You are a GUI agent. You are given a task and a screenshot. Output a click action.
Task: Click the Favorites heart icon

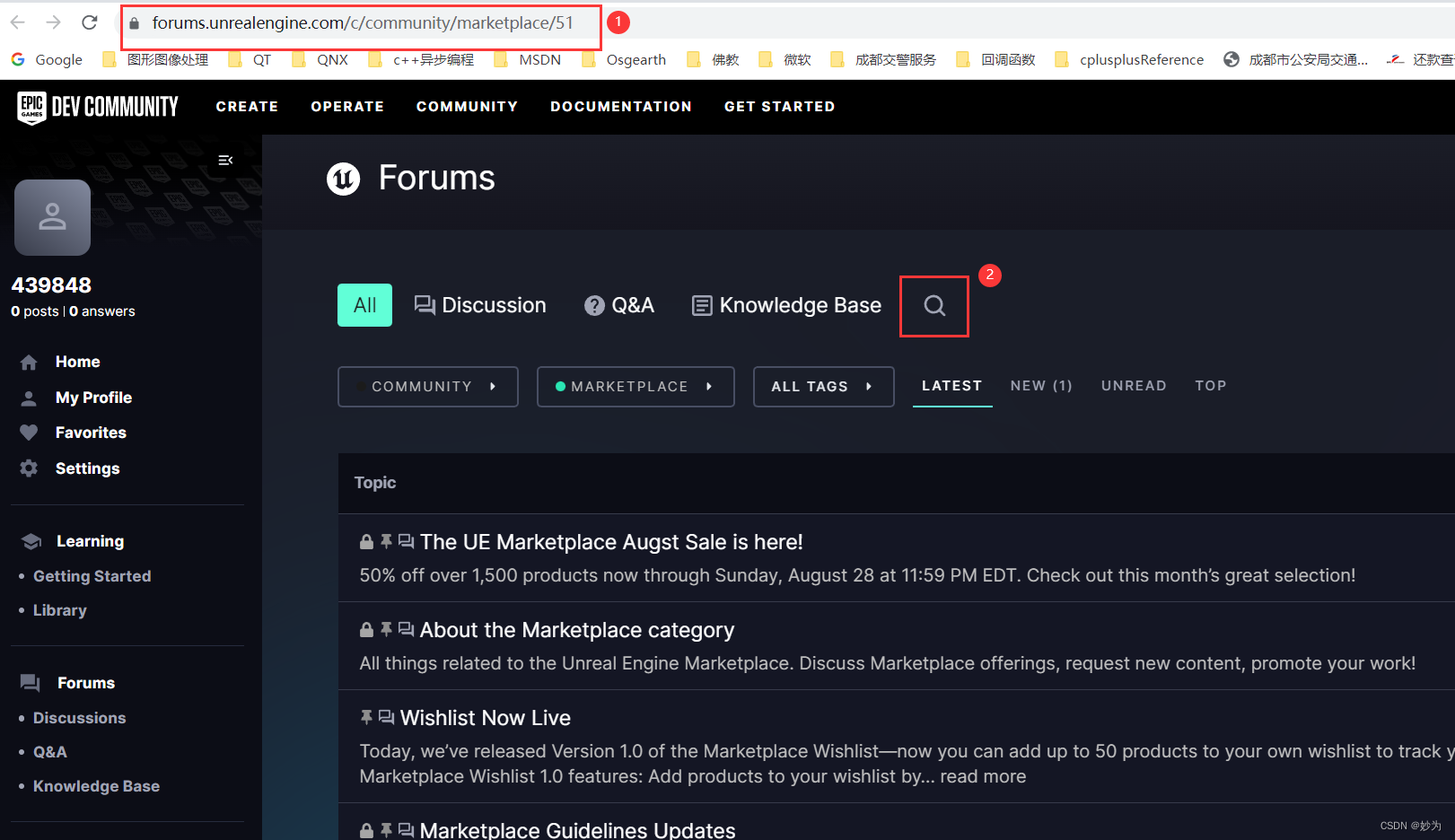[x=29, y=433]
